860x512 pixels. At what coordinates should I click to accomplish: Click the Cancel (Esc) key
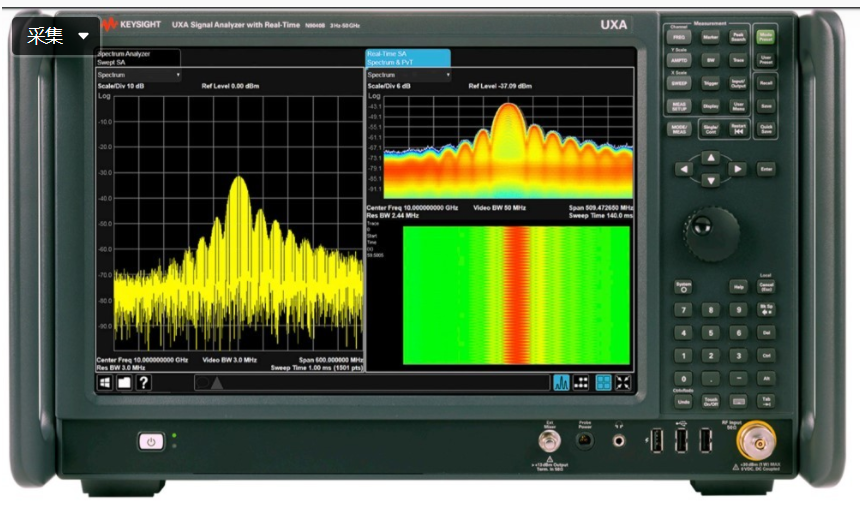[x=766, y=287]
